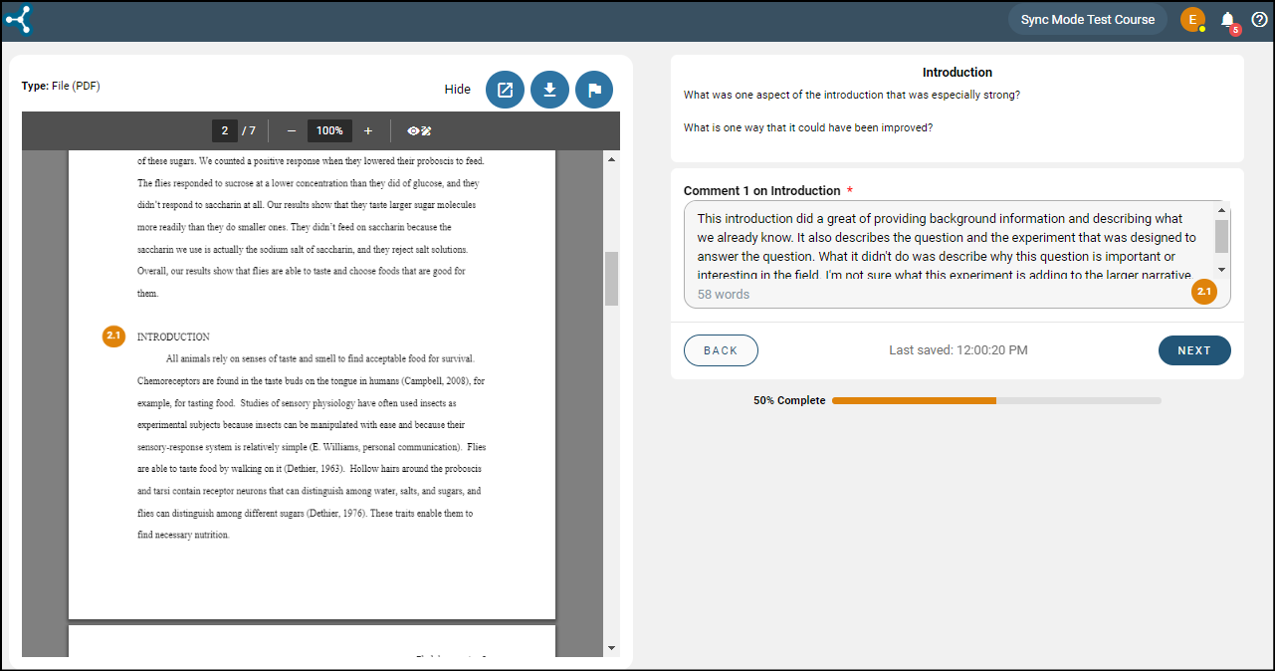Flag the submission using the flag icon
Image resolution: width=1275 pixels, height=671 pixels.
(x=594, y=89)
